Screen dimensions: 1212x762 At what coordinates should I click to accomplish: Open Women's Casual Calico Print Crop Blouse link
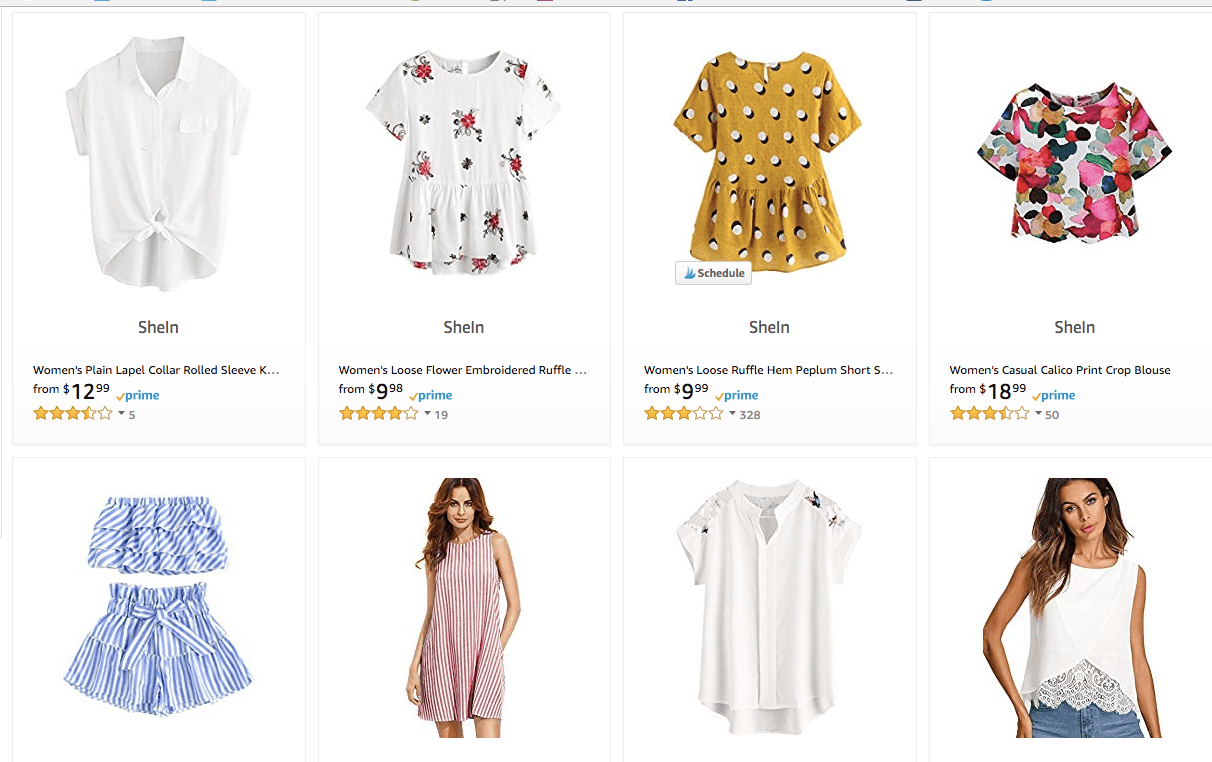(x=1059, y=370)
